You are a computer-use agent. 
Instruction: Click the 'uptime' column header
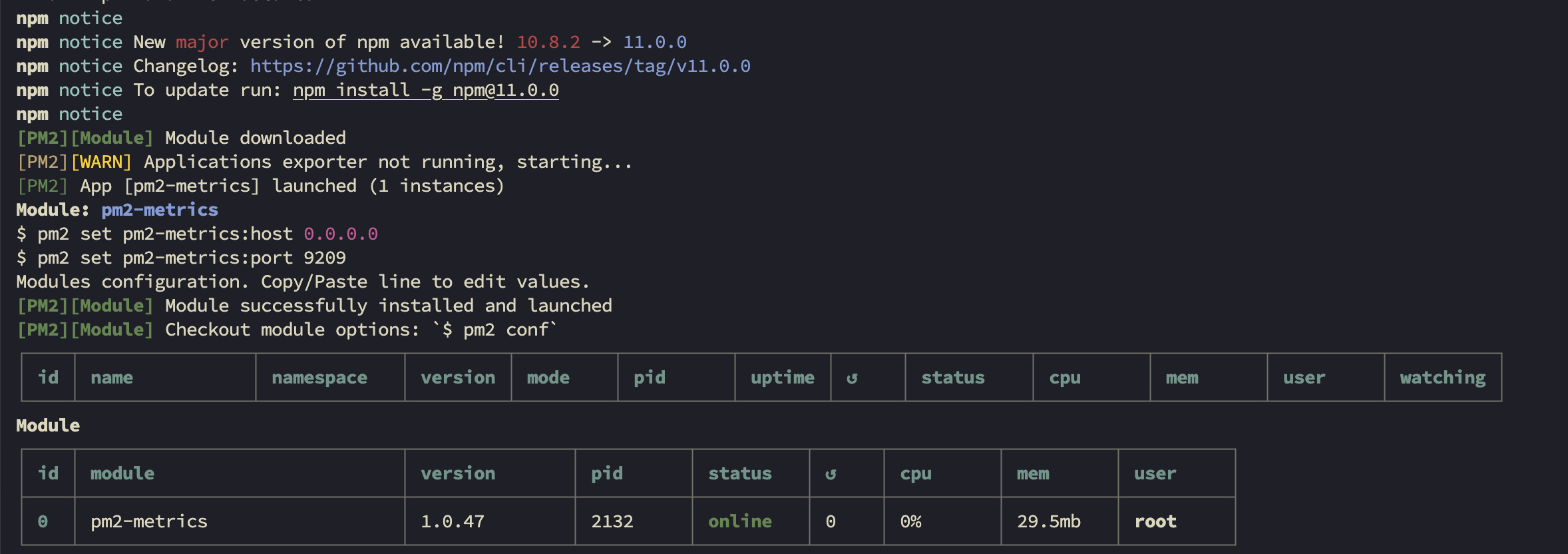point(783,378)
